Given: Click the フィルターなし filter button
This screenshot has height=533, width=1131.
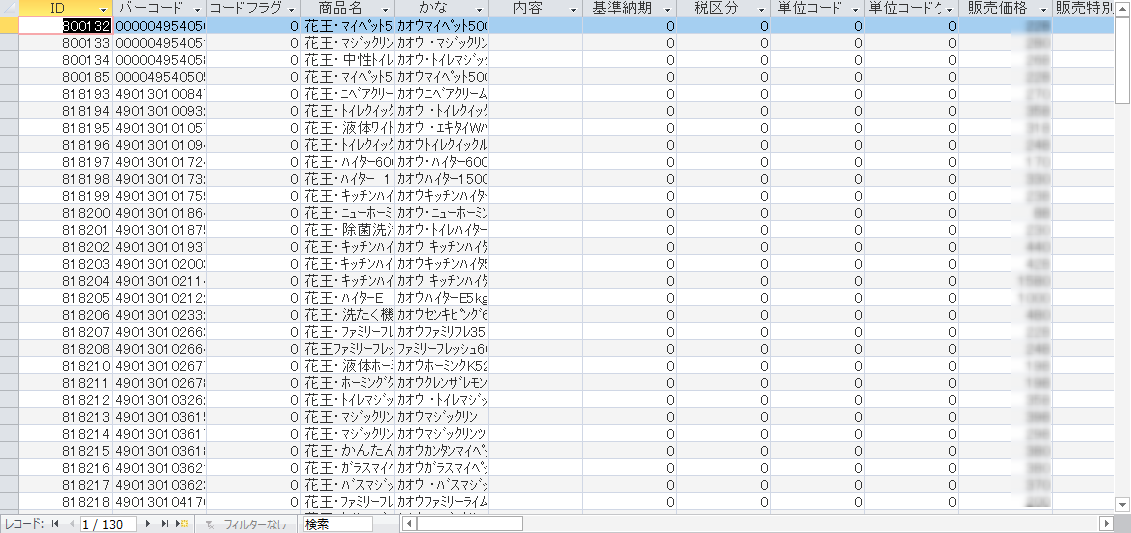Looking at the screenshot, I should click(247, 524).
